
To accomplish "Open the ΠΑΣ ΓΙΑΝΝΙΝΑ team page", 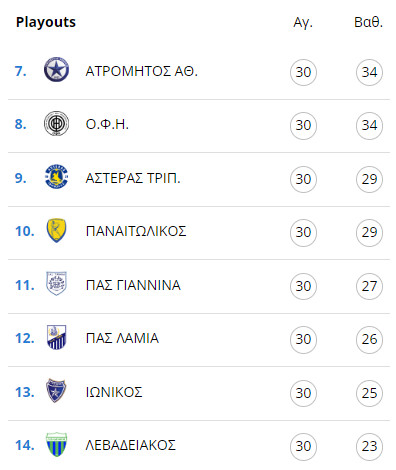I will click(x=133, y=285).
